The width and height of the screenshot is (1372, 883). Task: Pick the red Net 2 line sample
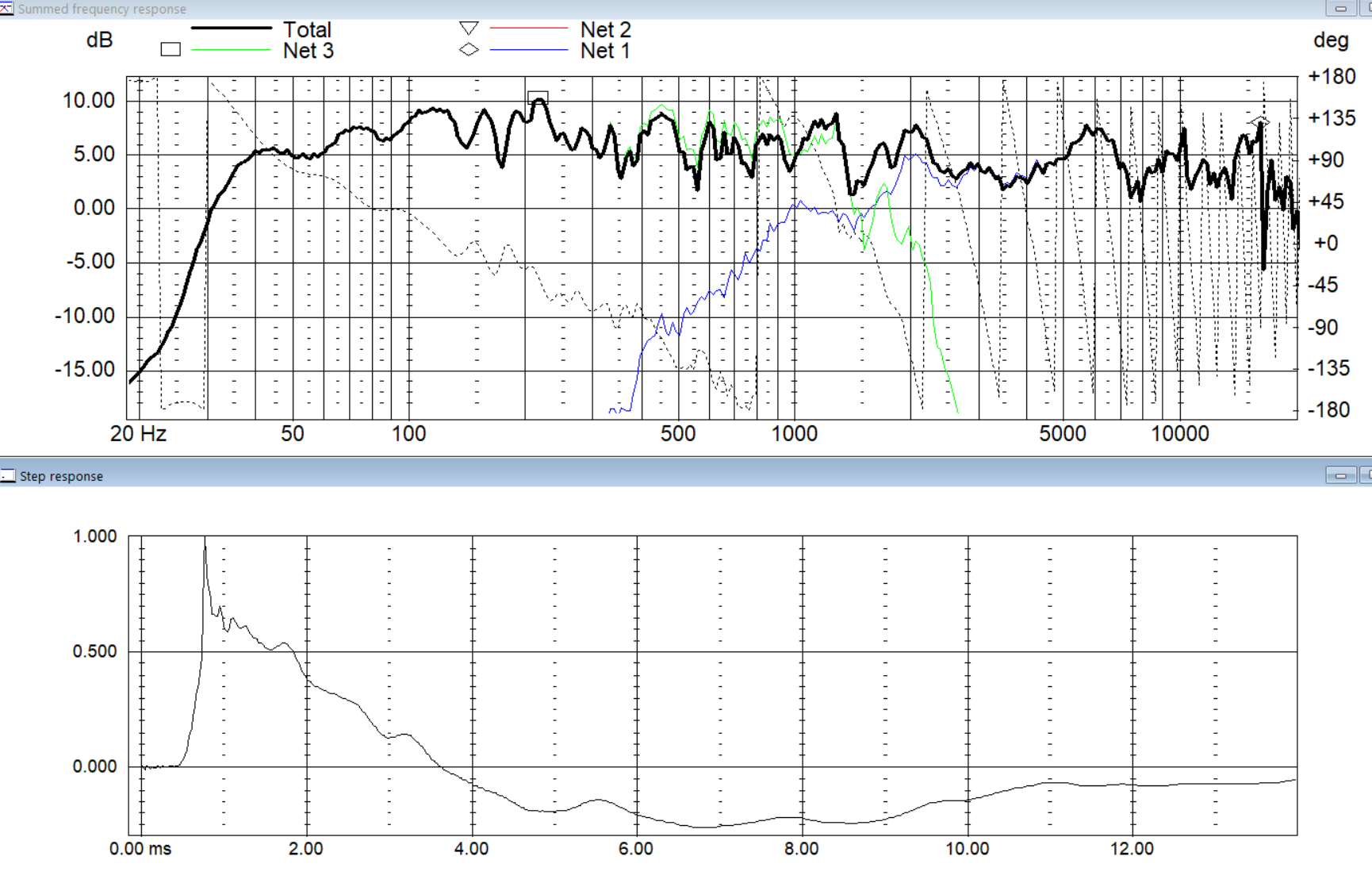tap(529, 29)
